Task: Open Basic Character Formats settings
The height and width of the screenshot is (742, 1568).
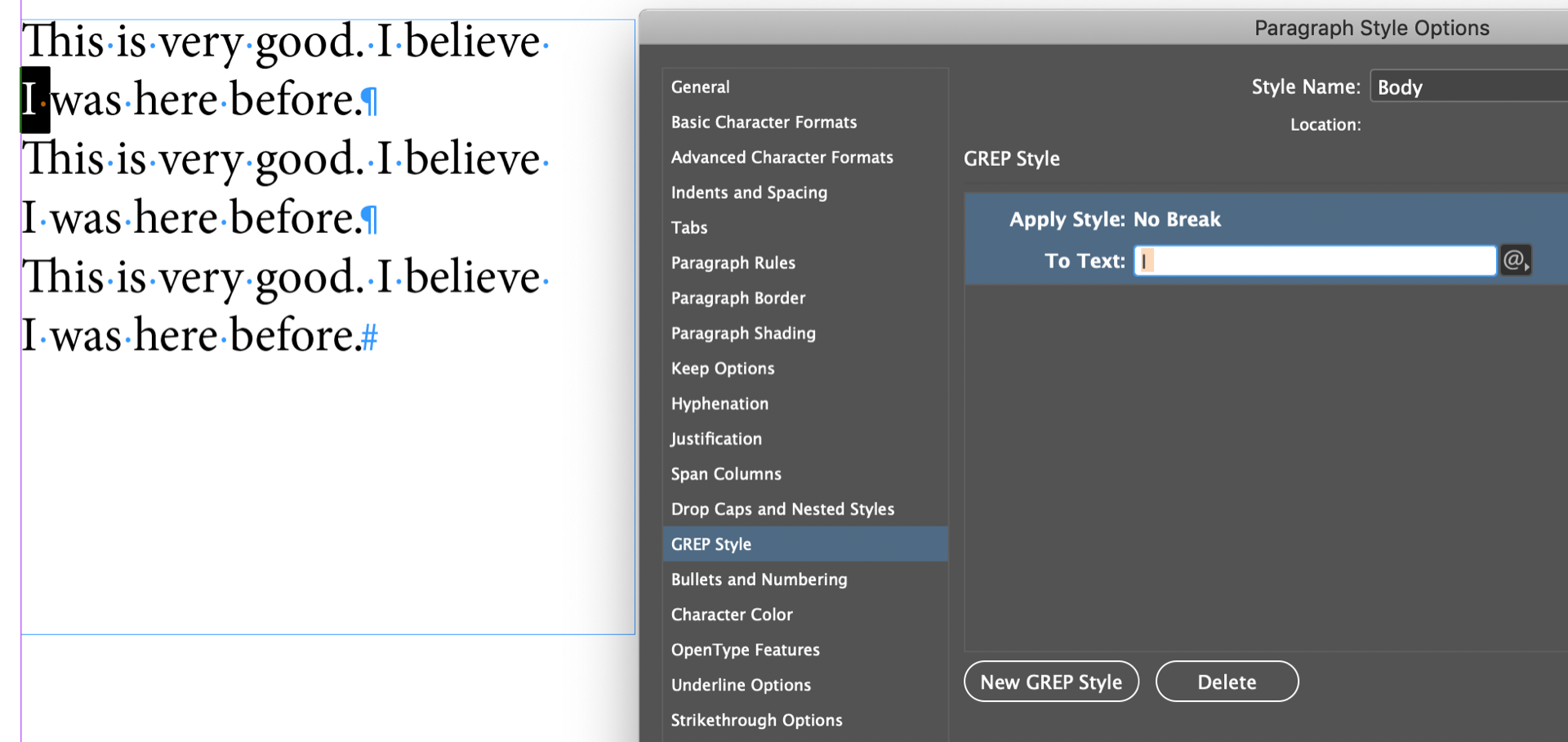Action: (x=763, y=122)
